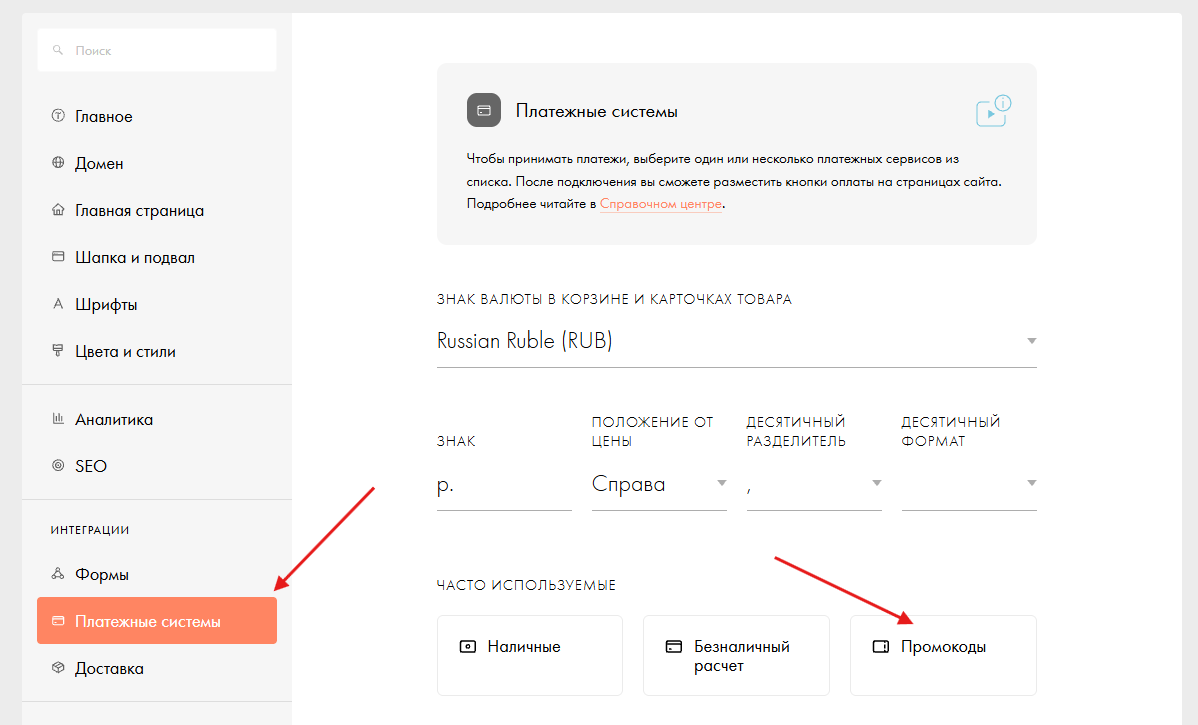Click the paint roller icon for Цвета и стили
Image resolution: width=1198 pixels, height=725 pixels.
(58, 351)
